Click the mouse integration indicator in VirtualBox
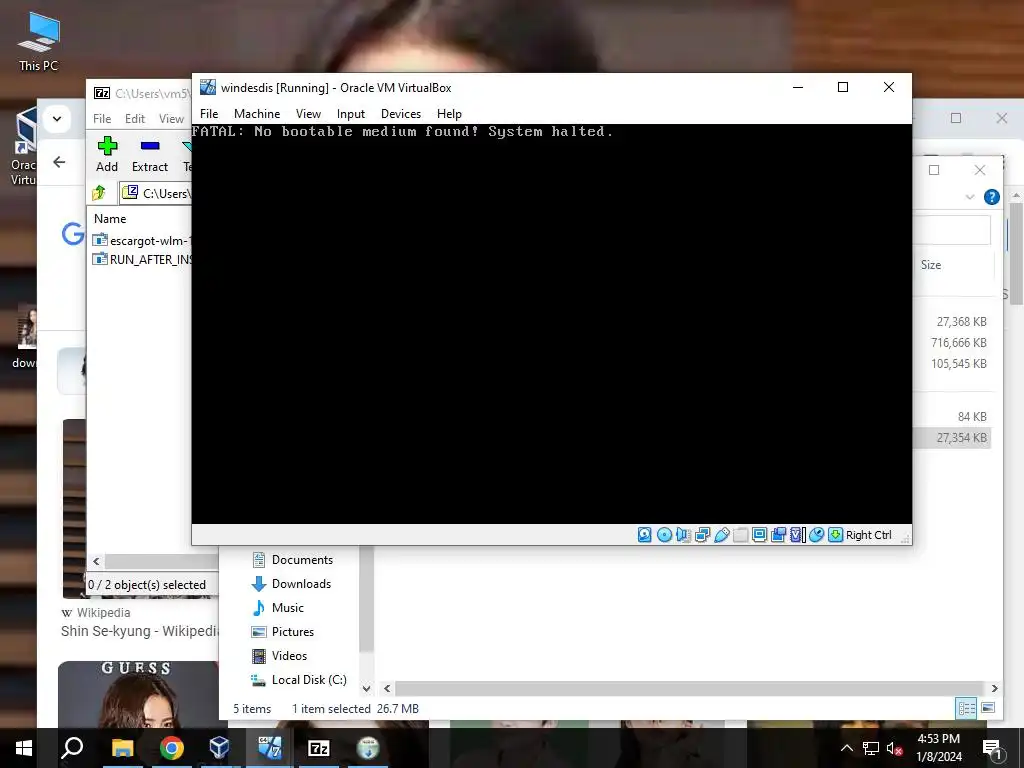 coord(816,535)
